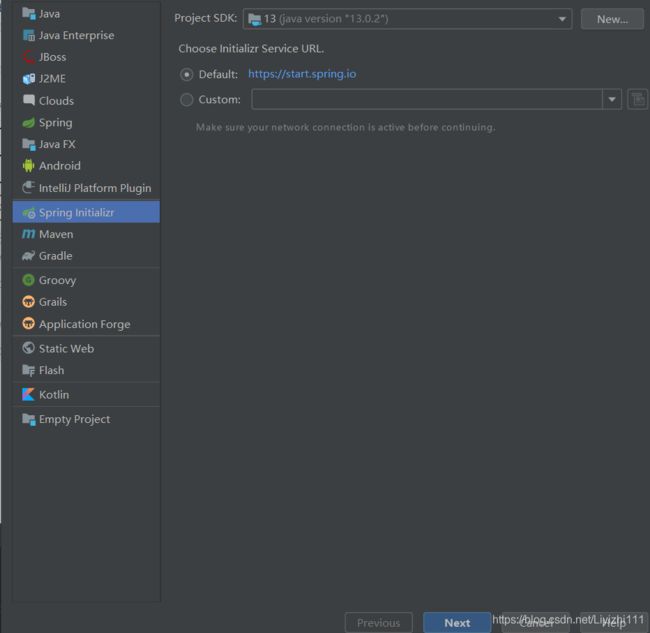The height and width of the screenshot is (633, 650).
Task: Click the Java folder icon
Action: click(29, 14)
